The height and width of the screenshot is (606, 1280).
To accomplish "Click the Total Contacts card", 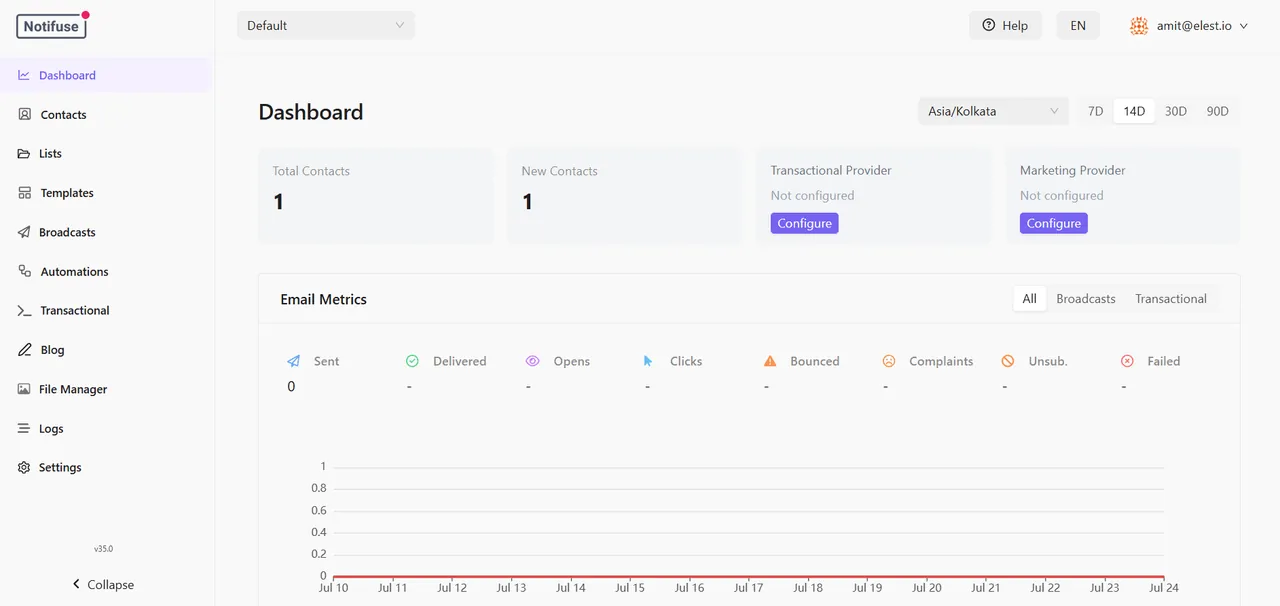I will pyautogui.click(x=376, y=196).
